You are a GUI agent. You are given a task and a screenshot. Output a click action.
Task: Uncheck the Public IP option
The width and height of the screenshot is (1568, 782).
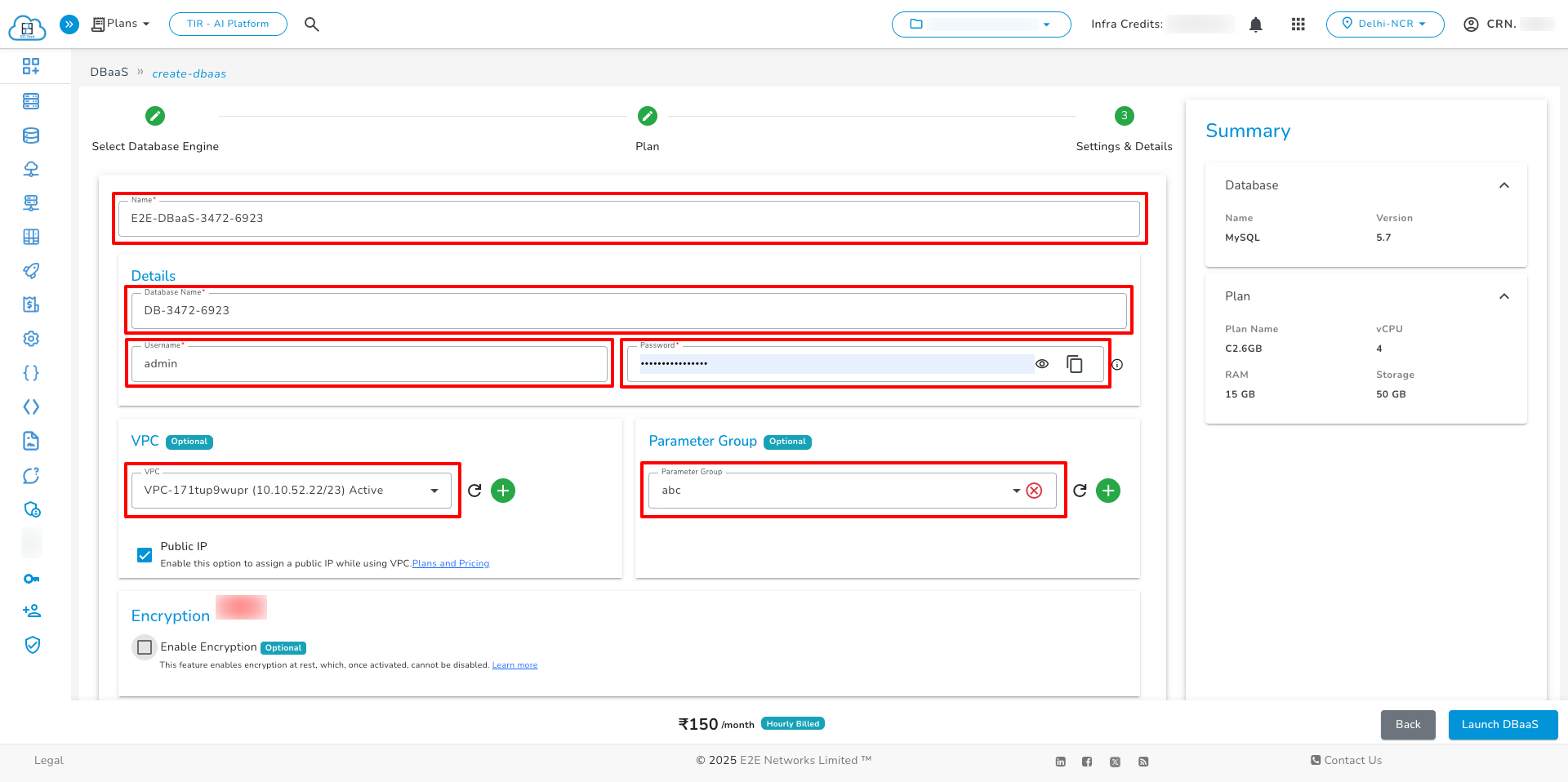pyautogui.click(x=145, y=555)
